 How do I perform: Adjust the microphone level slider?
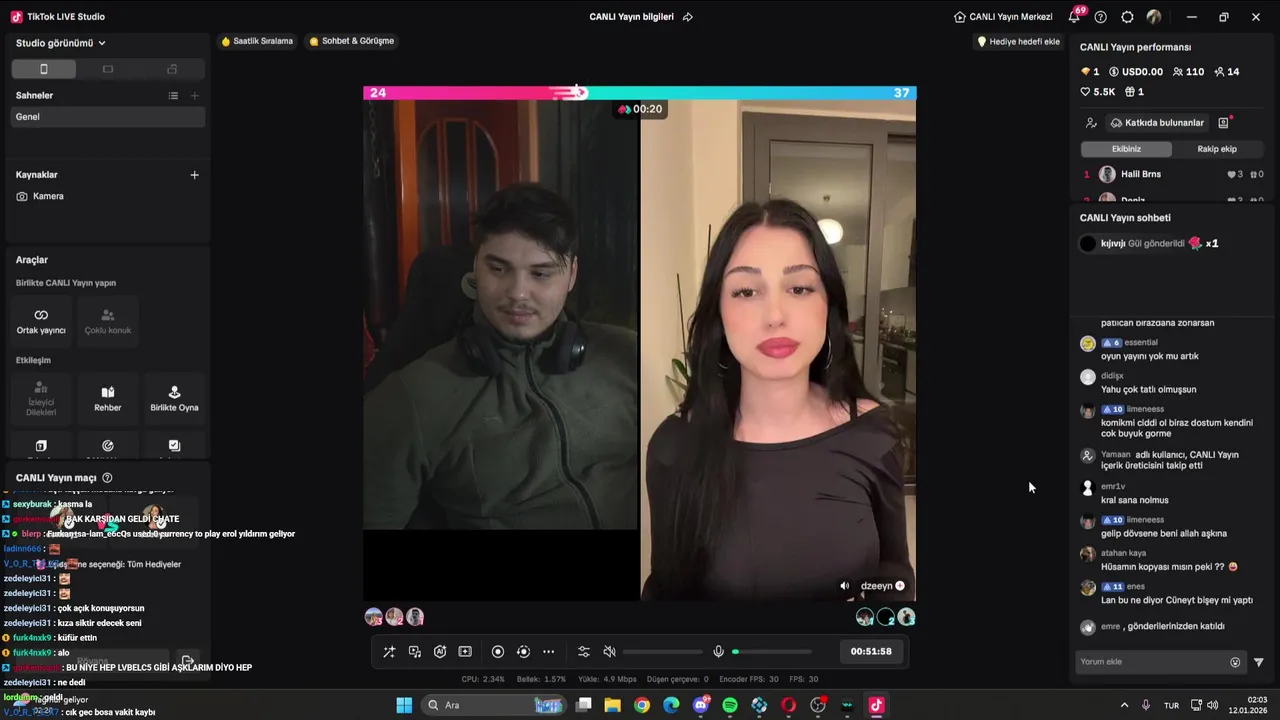coord(772,652)
